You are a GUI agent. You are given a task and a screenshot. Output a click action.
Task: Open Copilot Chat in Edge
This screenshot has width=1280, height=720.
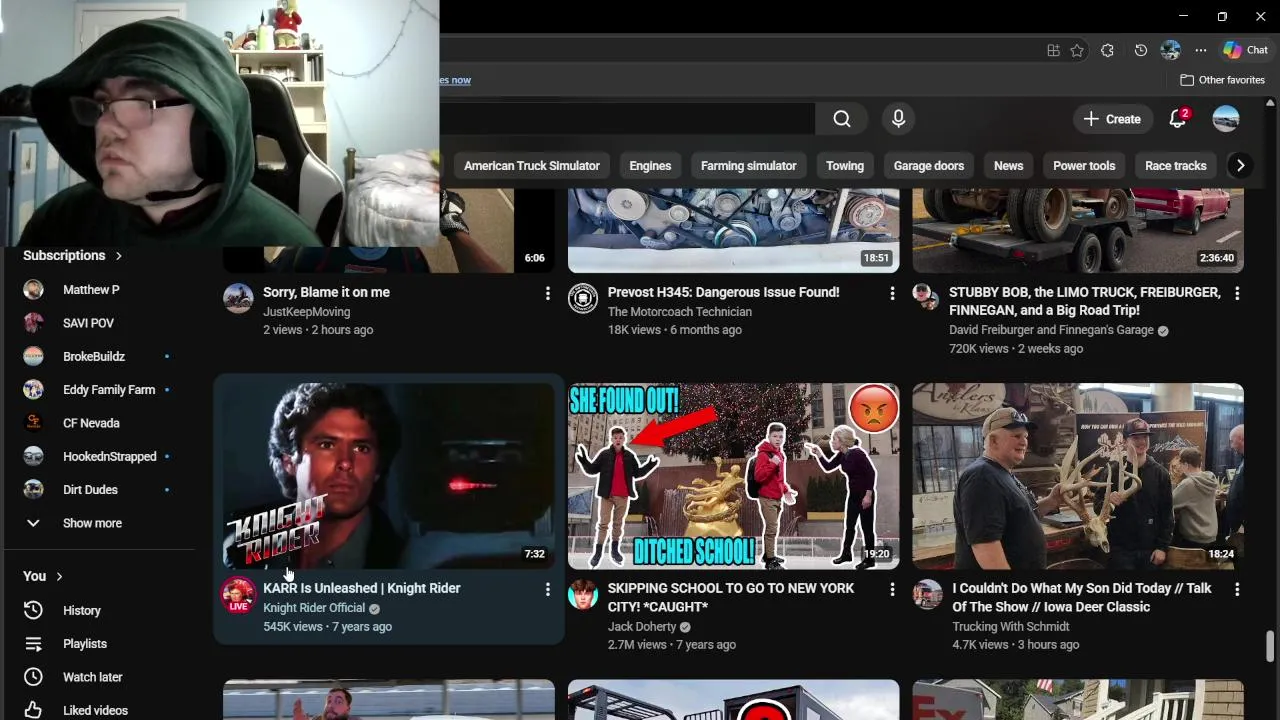[1245, 50]
